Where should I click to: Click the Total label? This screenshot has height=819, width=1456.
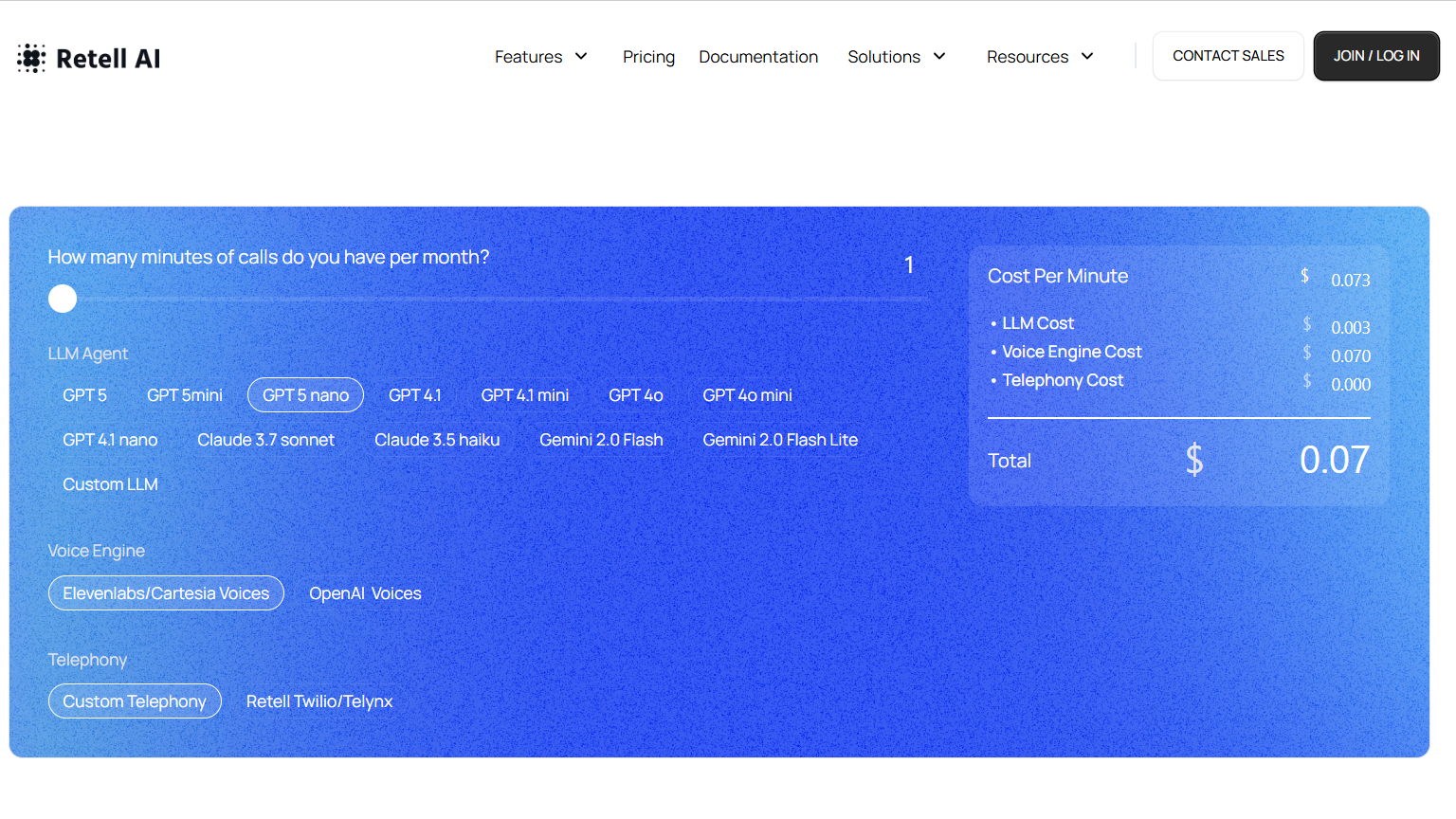(1010, 461)
